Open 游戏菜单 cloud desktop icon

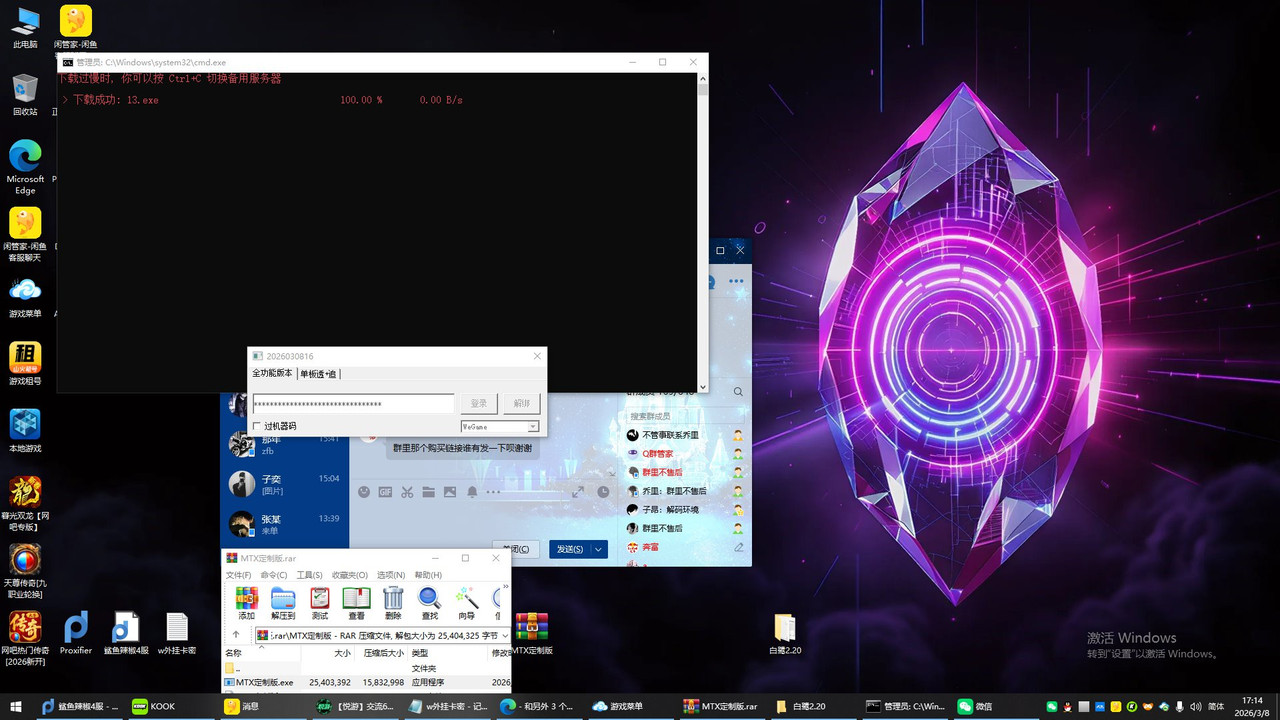pos(25,297)
